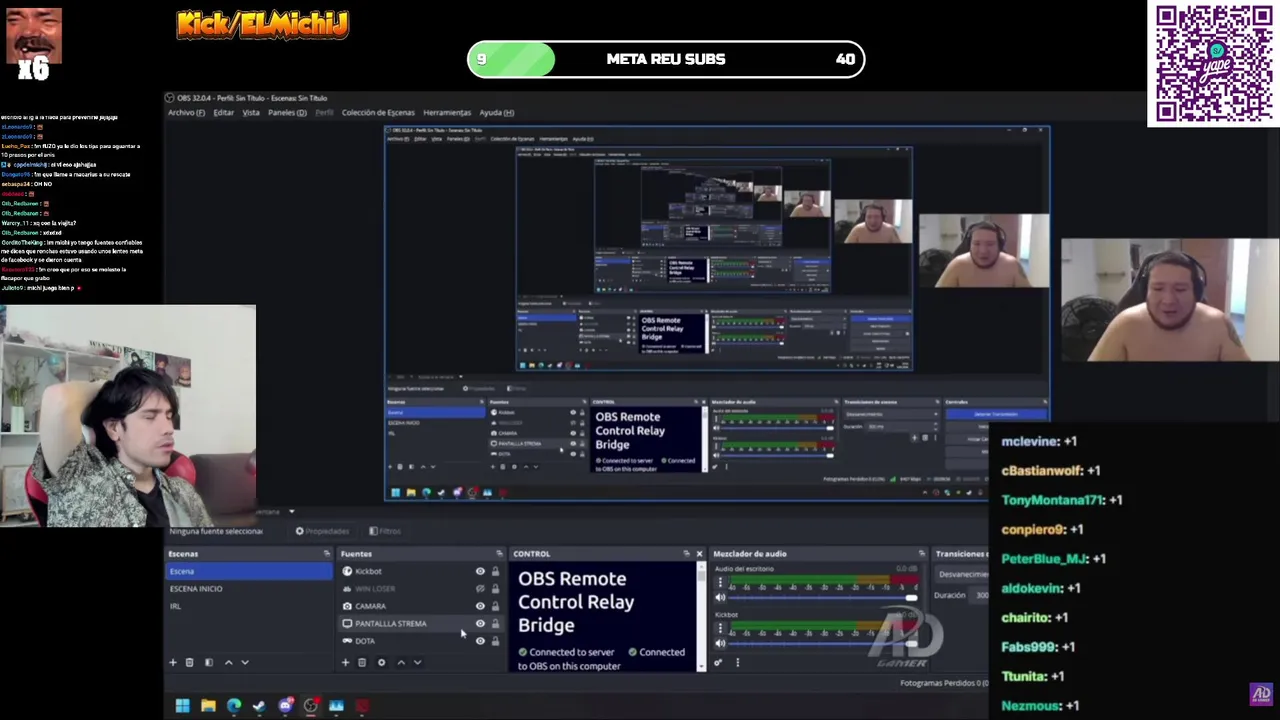Remove the selected source with the Fuentes trash icon

click(x=362, y=662)
